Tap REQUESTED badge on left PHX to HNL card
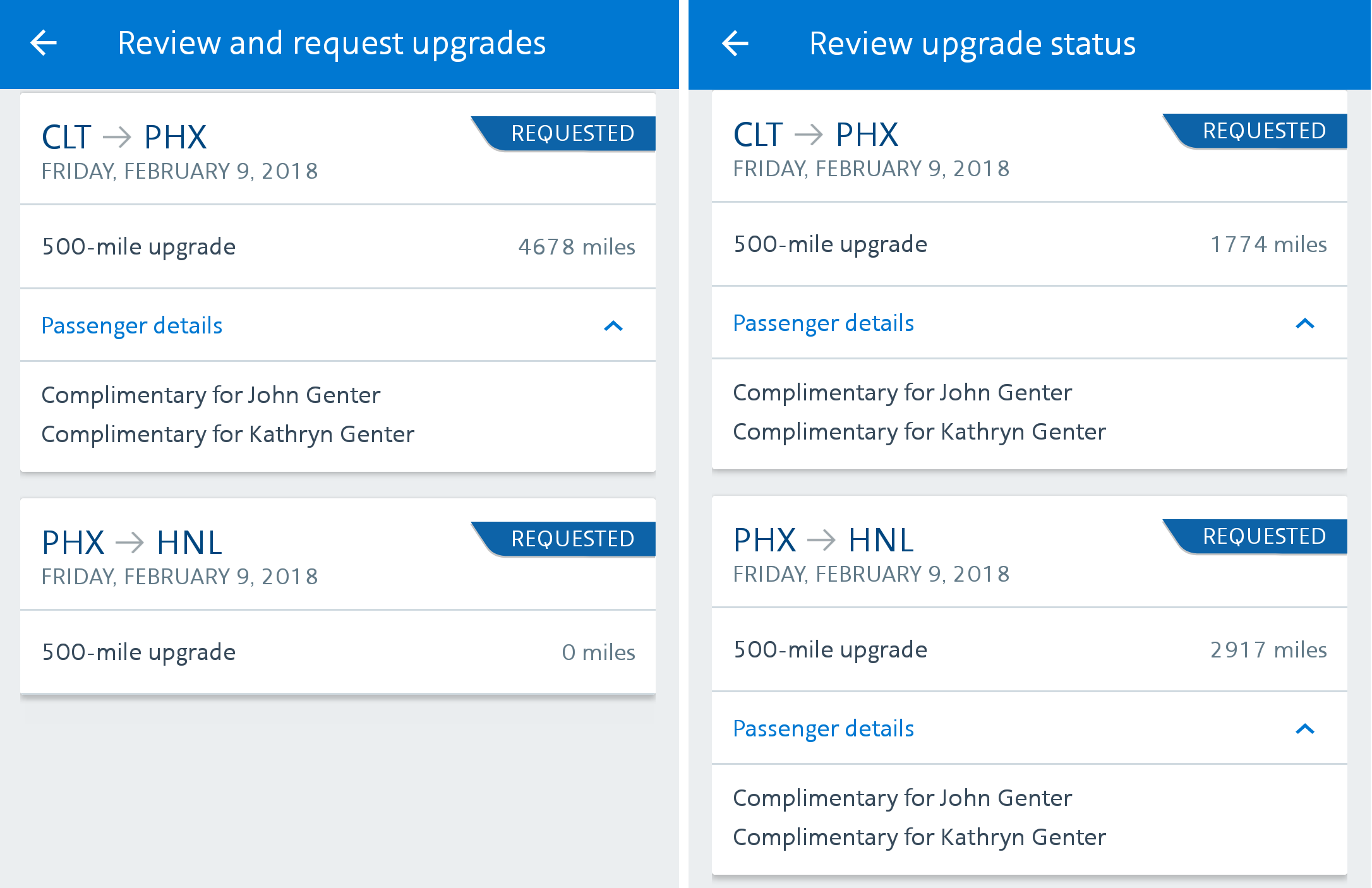Screen dimensions: 1372x888 point(564,539)
